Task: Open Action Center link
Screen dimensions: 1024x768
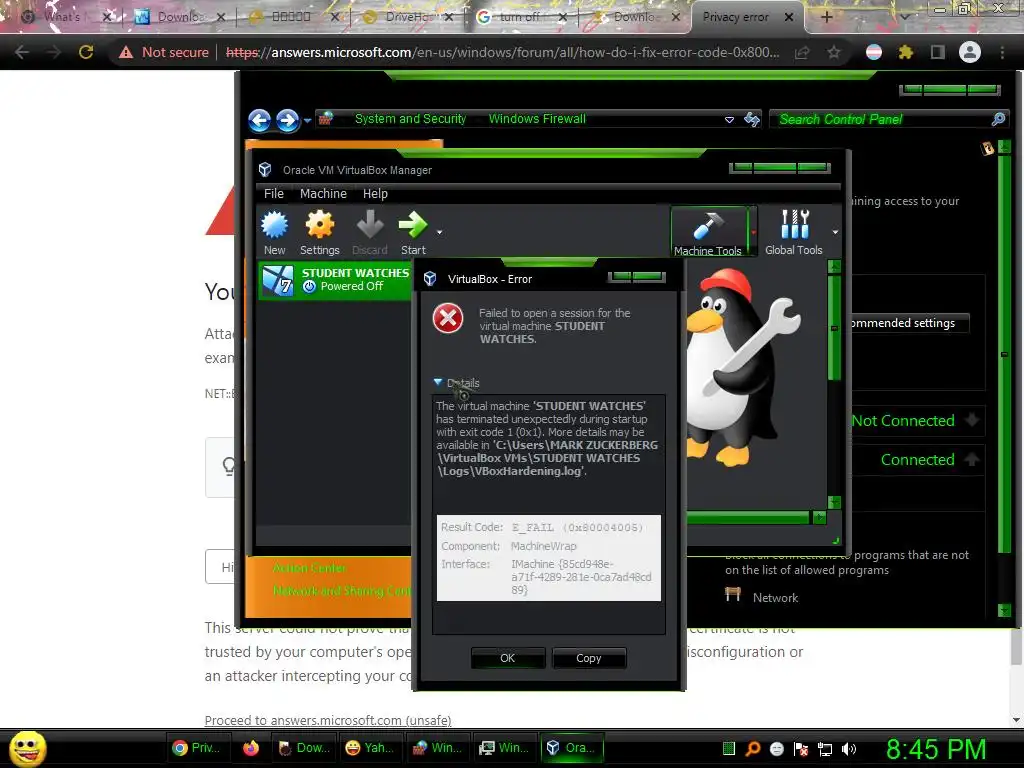Action: 310,568
